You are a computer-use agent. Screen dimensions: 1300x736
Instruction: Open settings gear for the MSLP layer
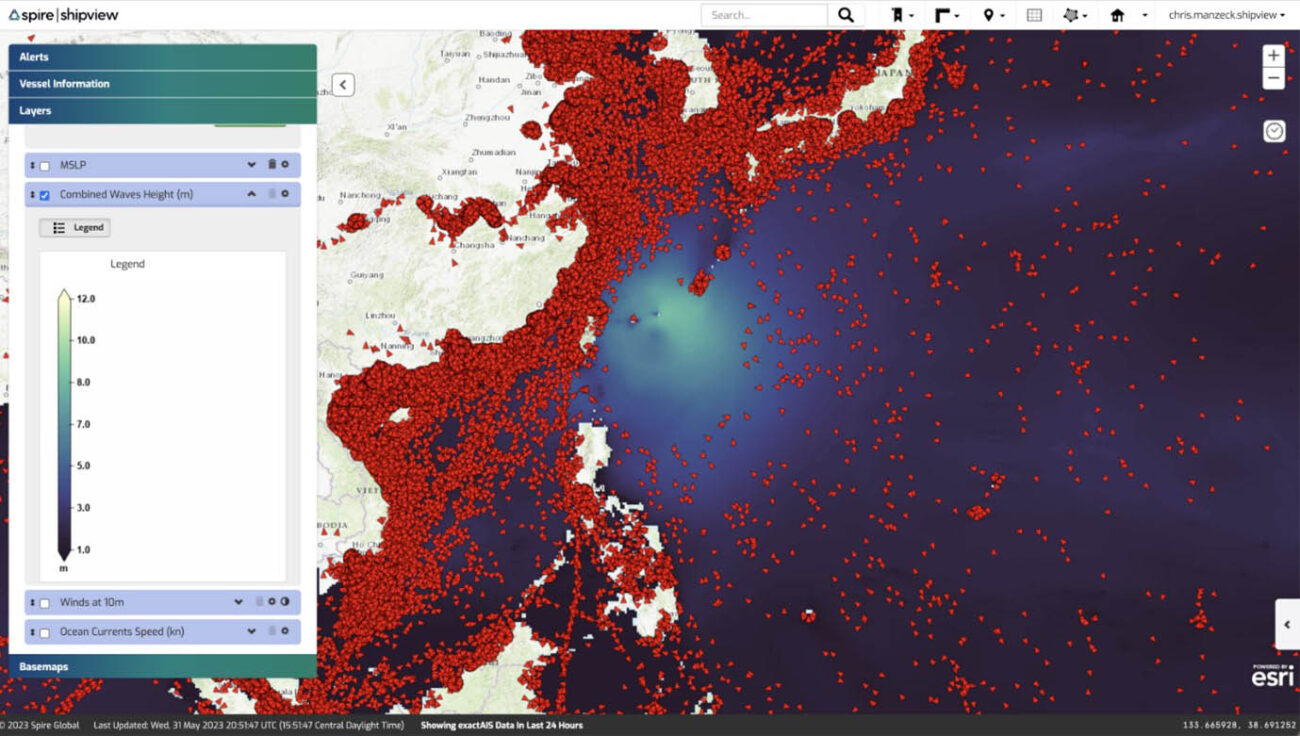tap(287, 164)
